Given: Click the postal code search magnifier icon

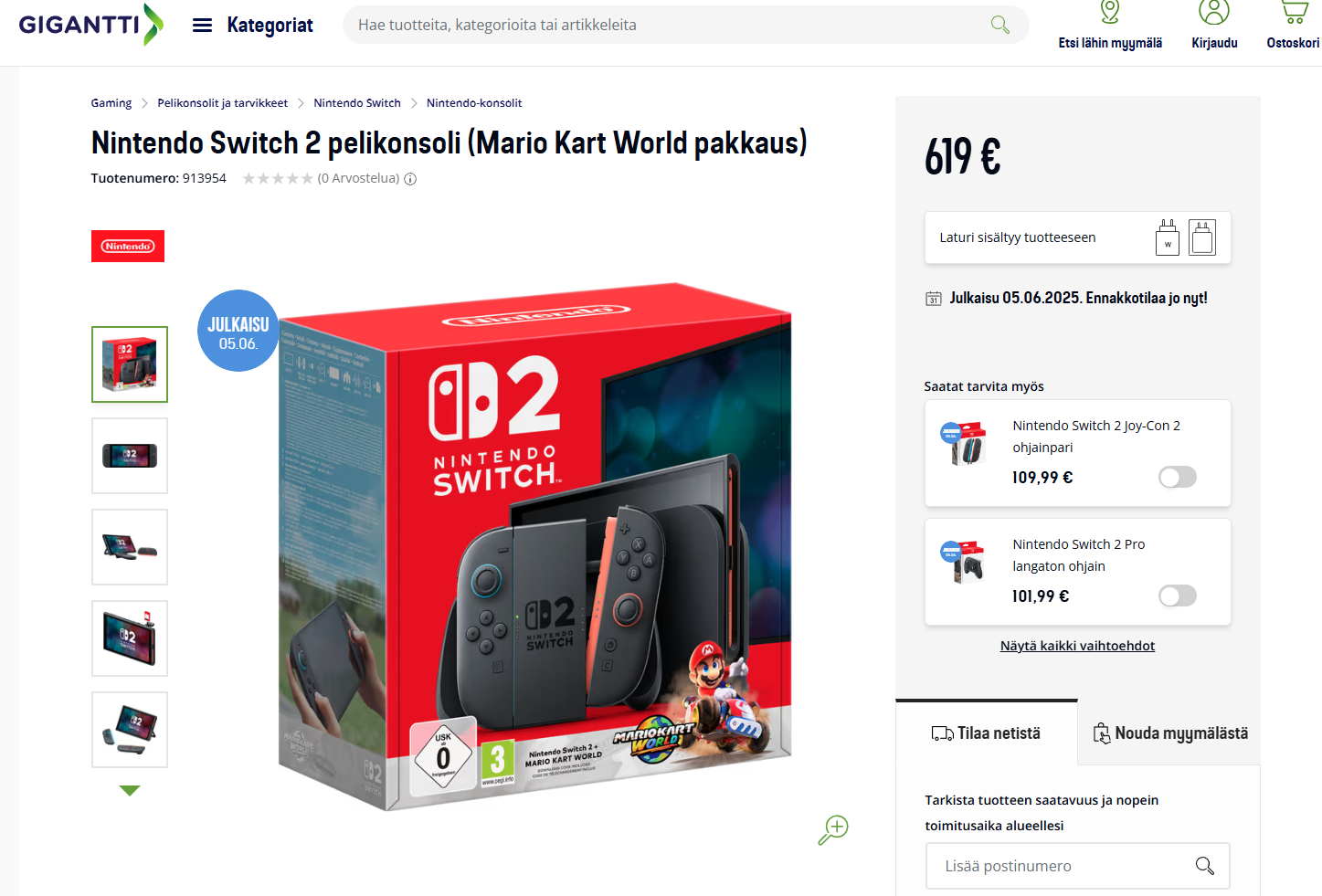Looking at the screenshot, I should click(1205, 866).
